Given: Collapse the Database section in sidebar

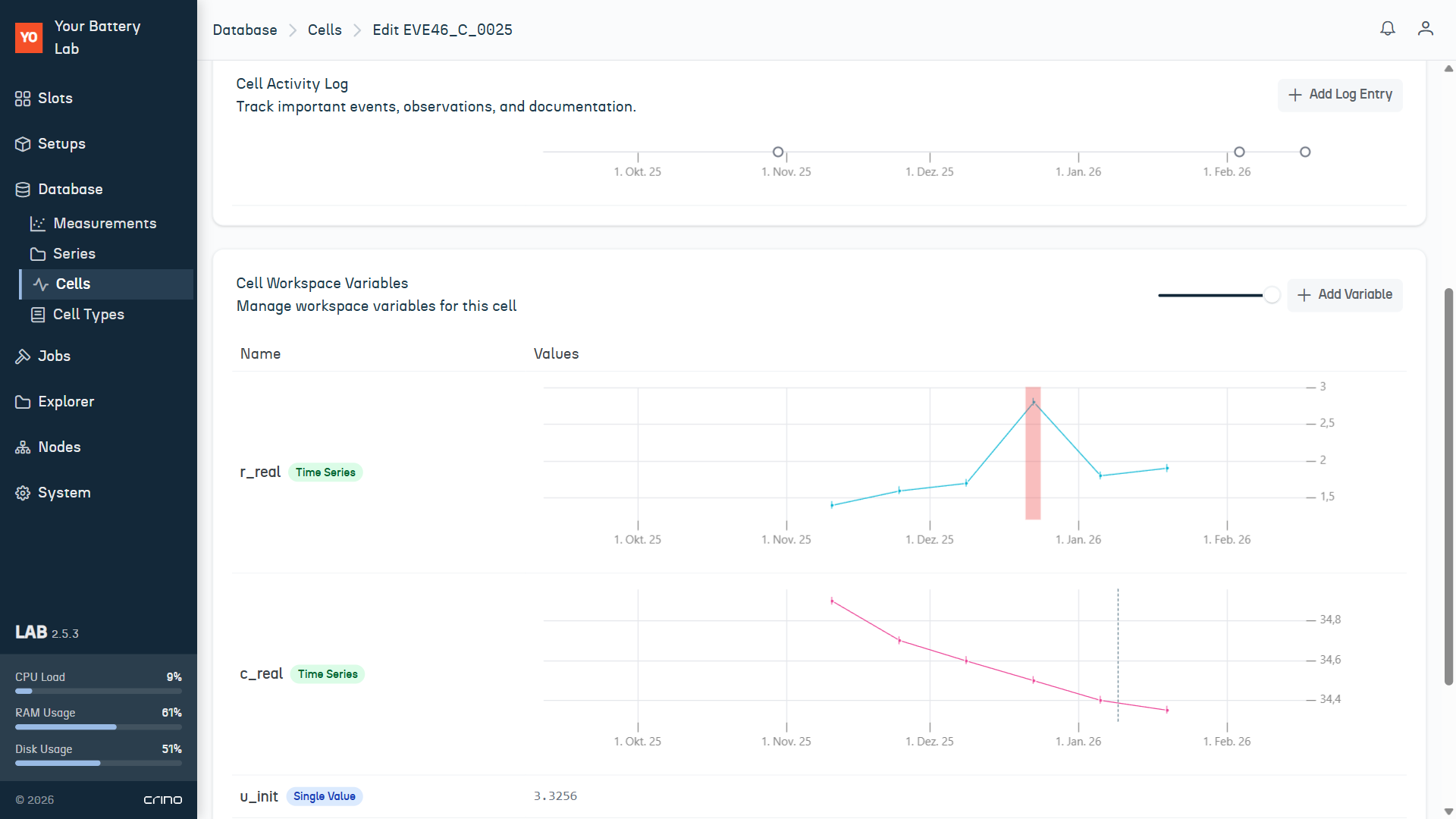Looking at the screenshot, I should point(70,190).
